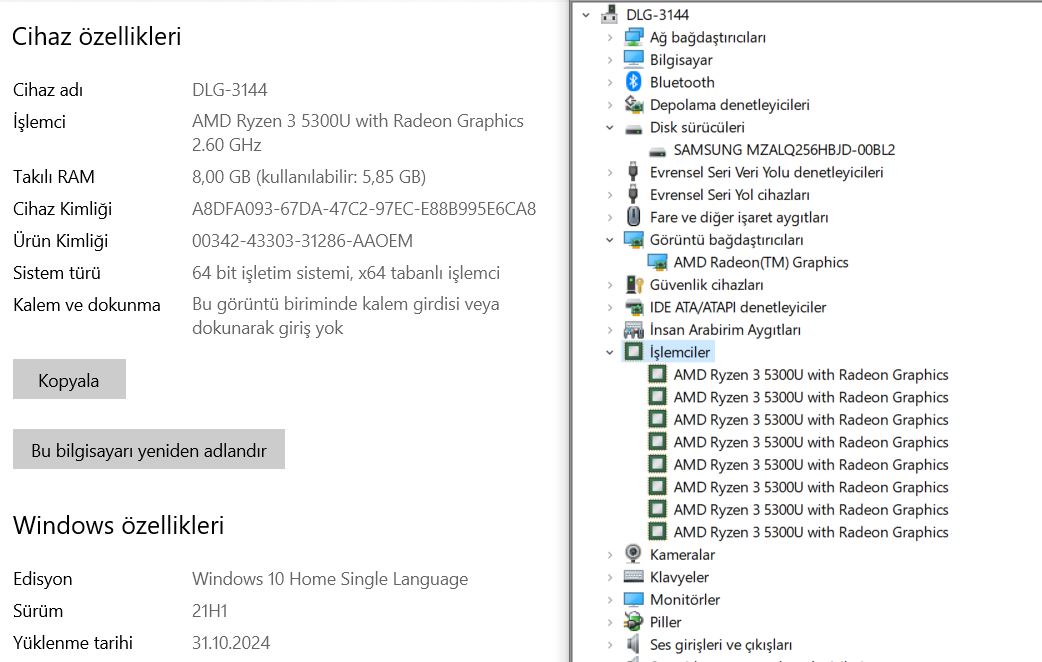This screenshot has height=662, width=1042.
Task: Select the IDE ATA/ATAPI denetleyiciler label
Action: [x=738, y=307]
